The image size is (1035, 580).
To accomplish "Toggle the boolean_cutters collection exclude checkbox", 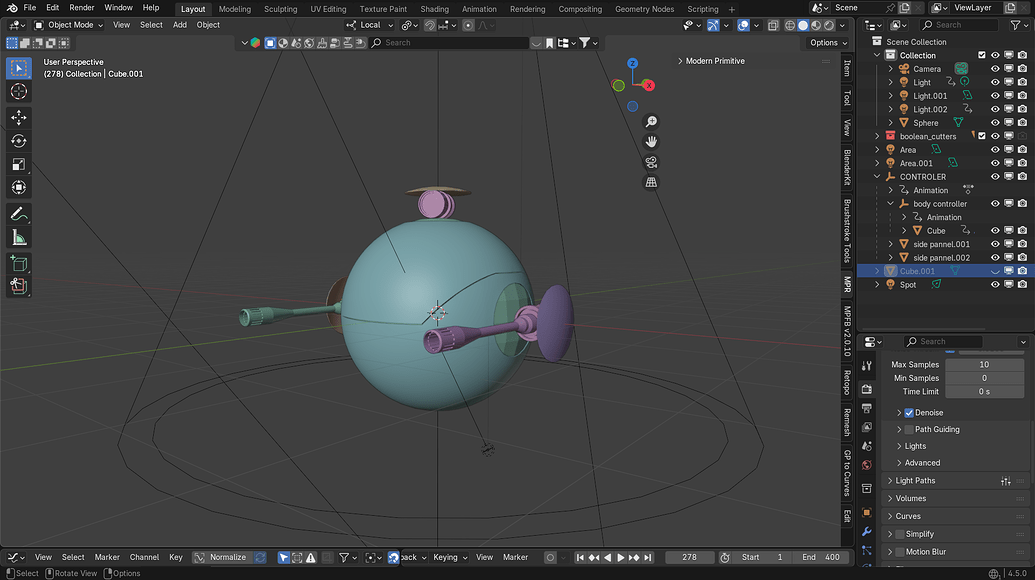I will click(982, 136).
